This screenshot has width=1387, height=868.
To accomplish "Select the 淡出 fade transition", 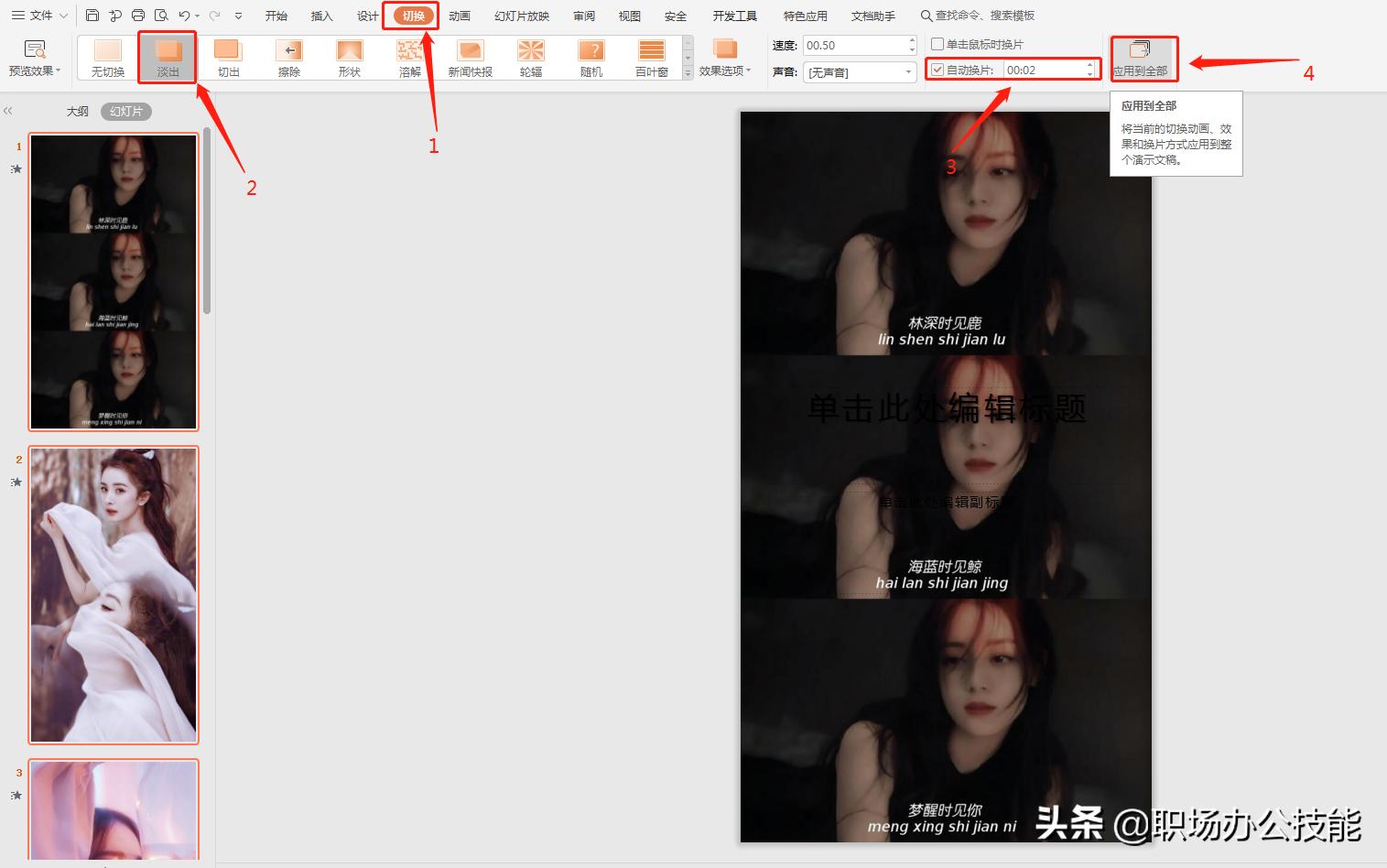I will (167, 57).
